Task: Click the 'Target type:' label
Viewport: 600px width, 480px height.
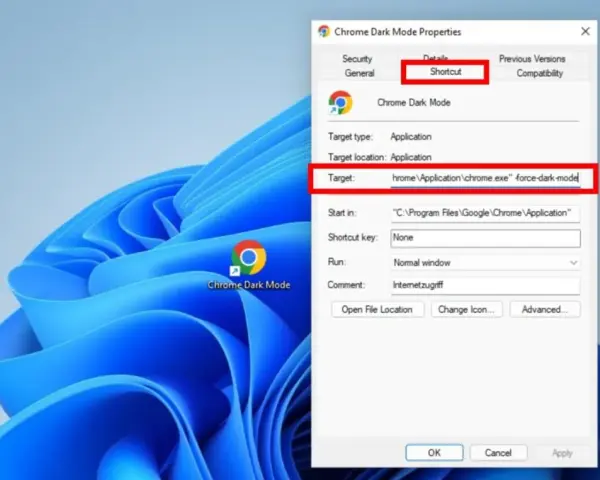Action: coord(350,137)
